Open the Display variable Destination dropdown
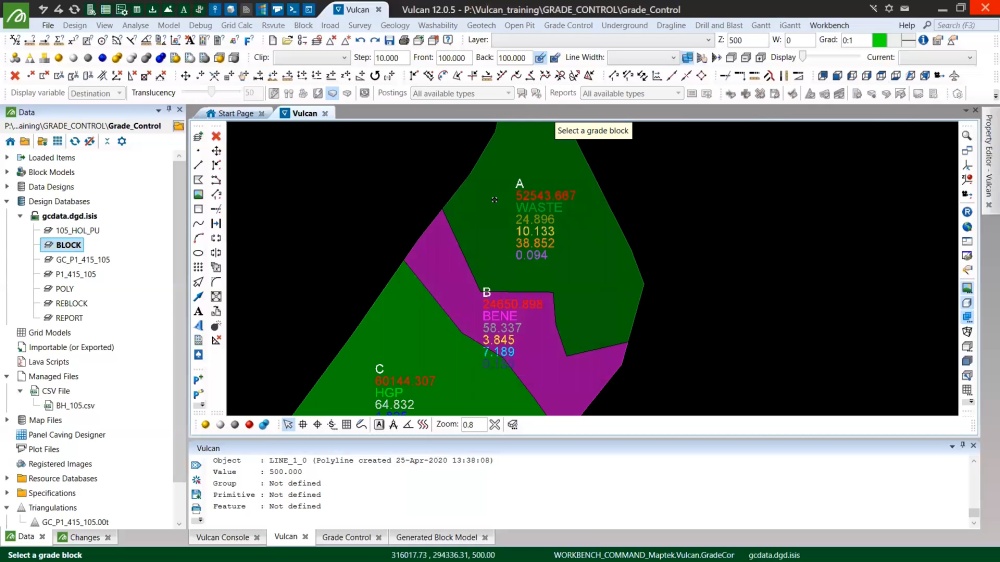 point(96,93)
